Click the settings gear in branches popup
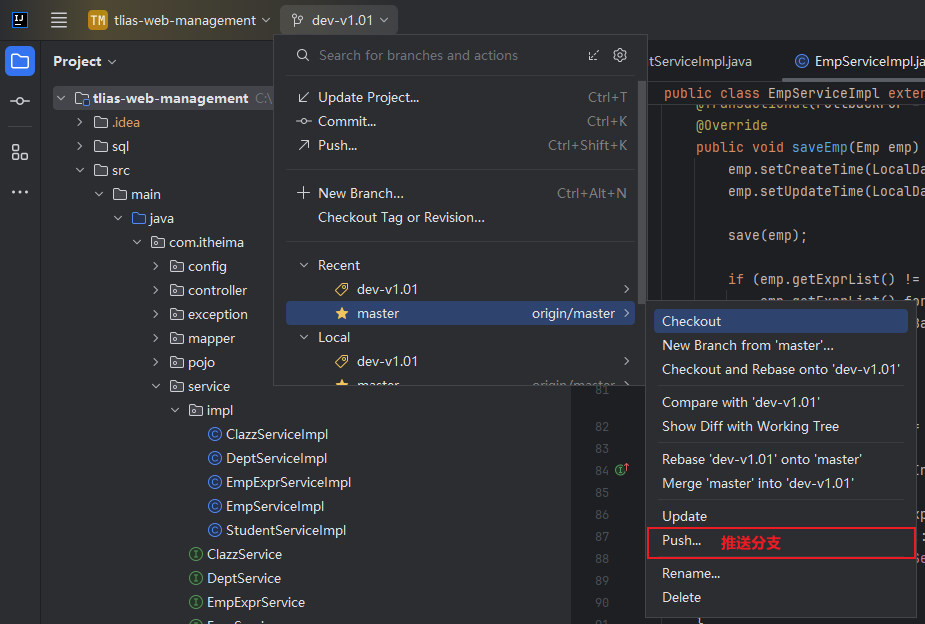Image resolution: width=925 pixels, height=624 pixels. (619, 55)
